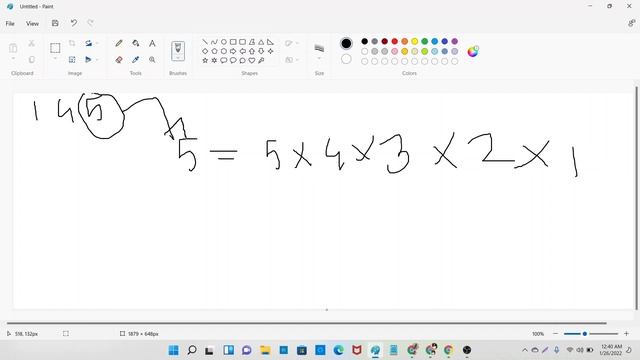Choose the Rounded rectangular callout shape
Image resolution: width=640 pixels, height=360 pixels.
point(224,60)
